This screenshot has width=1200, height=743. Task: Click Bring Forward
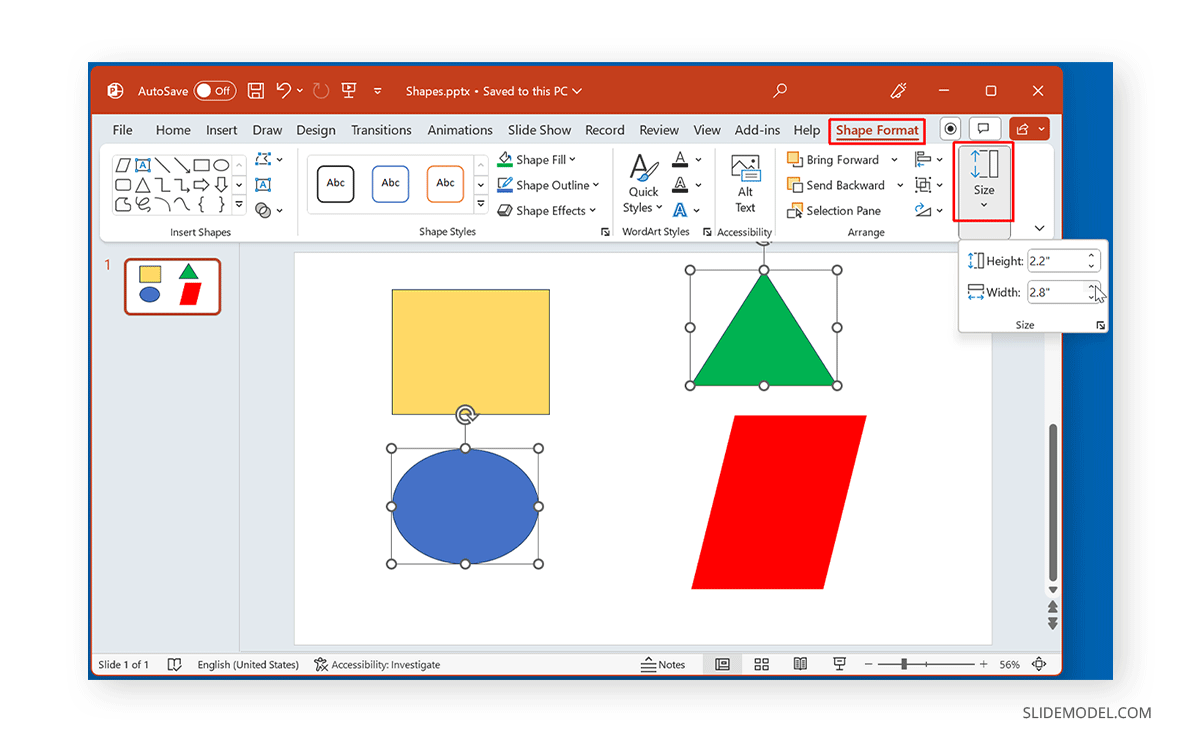833,160
